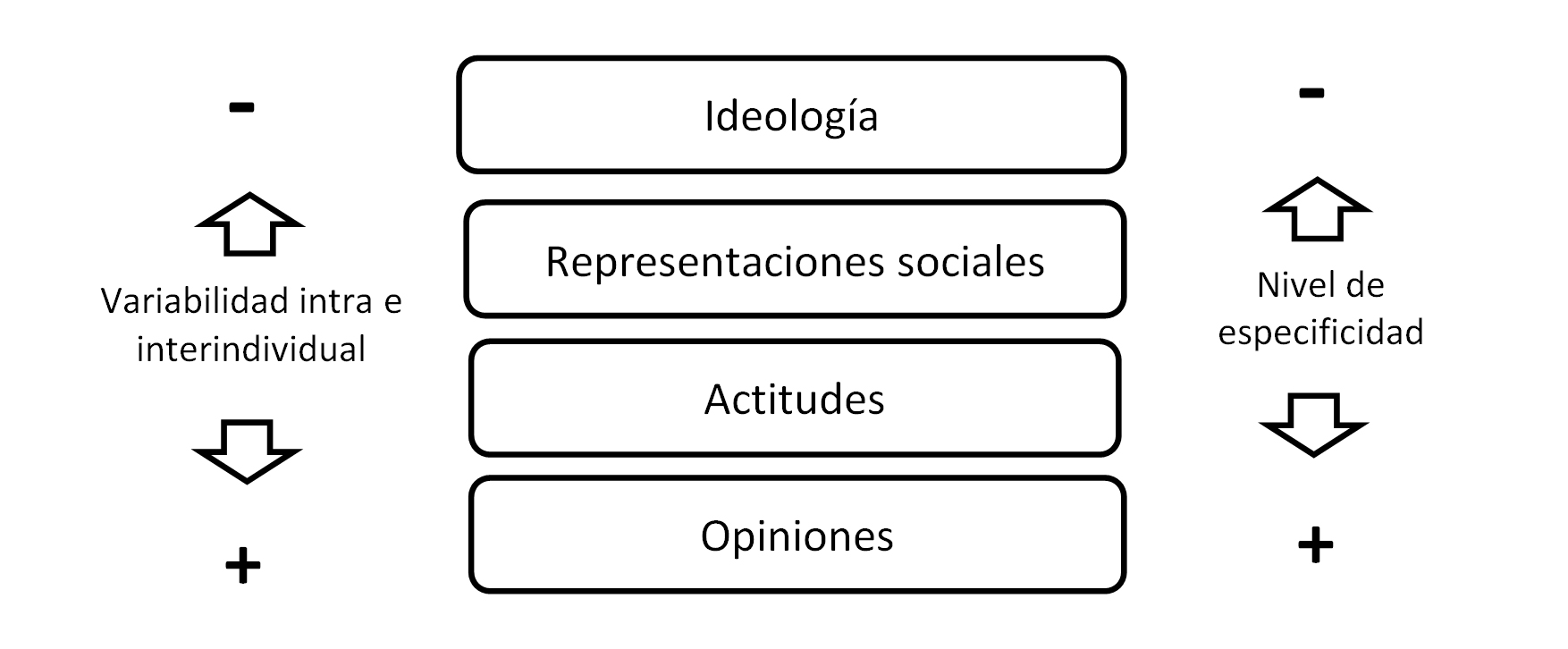Click the word especificidad

(1320, 333)
